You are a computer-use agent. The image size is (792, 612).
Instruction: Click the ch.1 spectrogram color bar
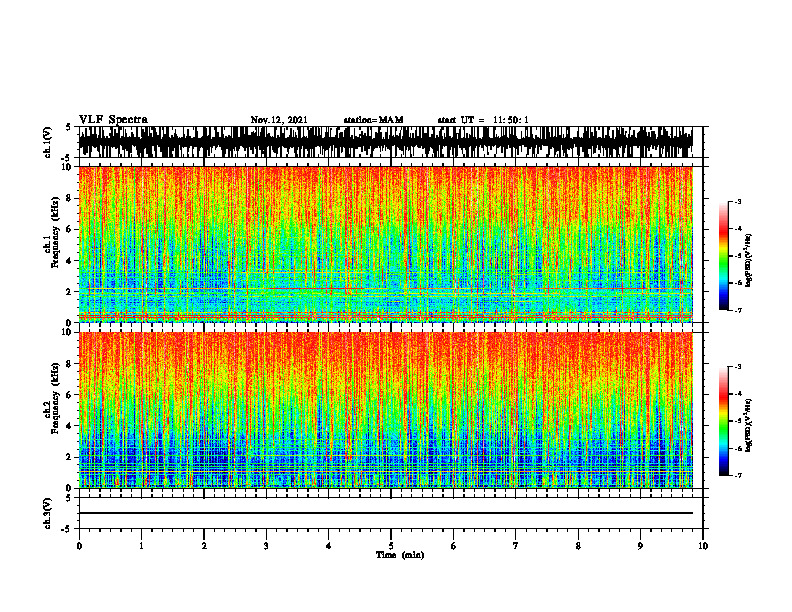click(x=723, y=256)
